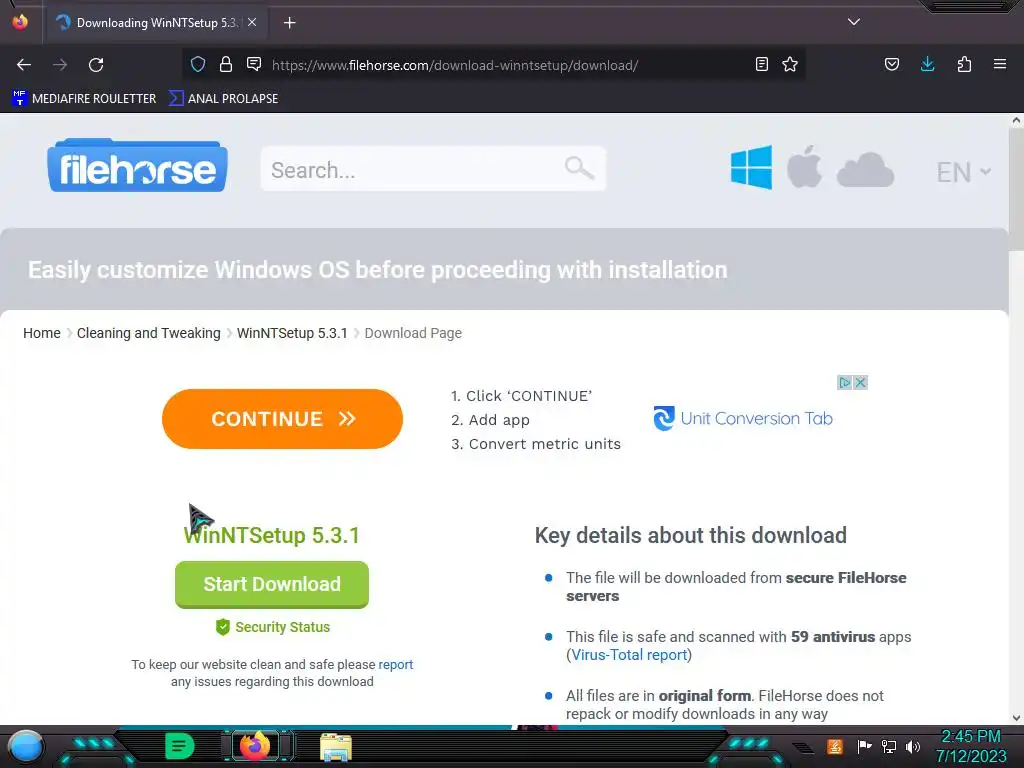Image resolution: width=1024 pixels, height=768 pixels.
Task: View site security padlock info
Action: coord(226,64)
